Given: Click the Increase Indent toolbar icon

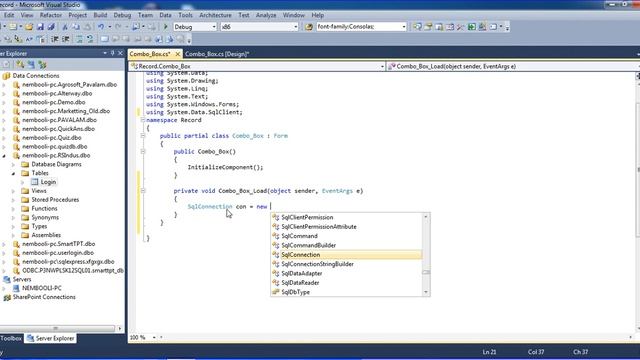Looking at the screenshot, I should [x=65, y=39].
